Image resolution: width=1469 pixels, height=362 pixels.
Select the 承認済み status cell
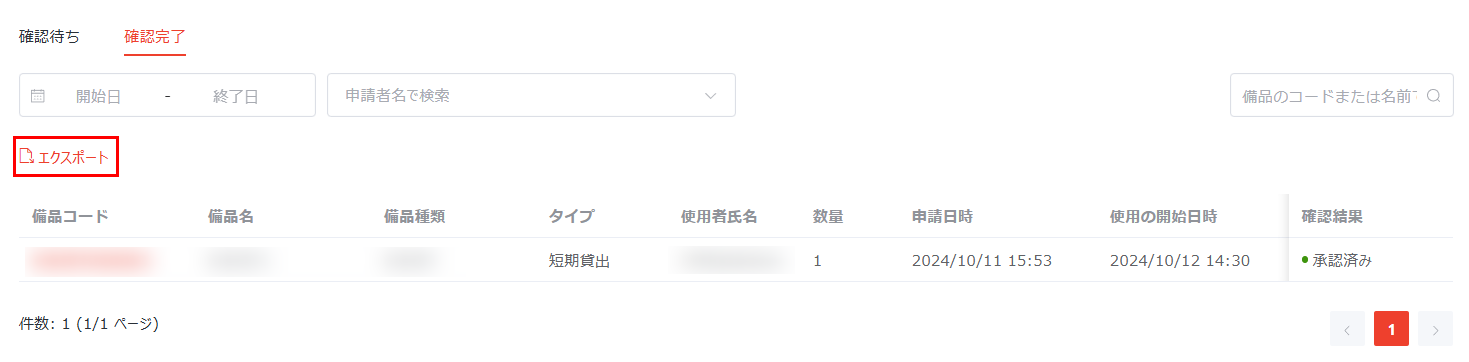(1337, 260)
